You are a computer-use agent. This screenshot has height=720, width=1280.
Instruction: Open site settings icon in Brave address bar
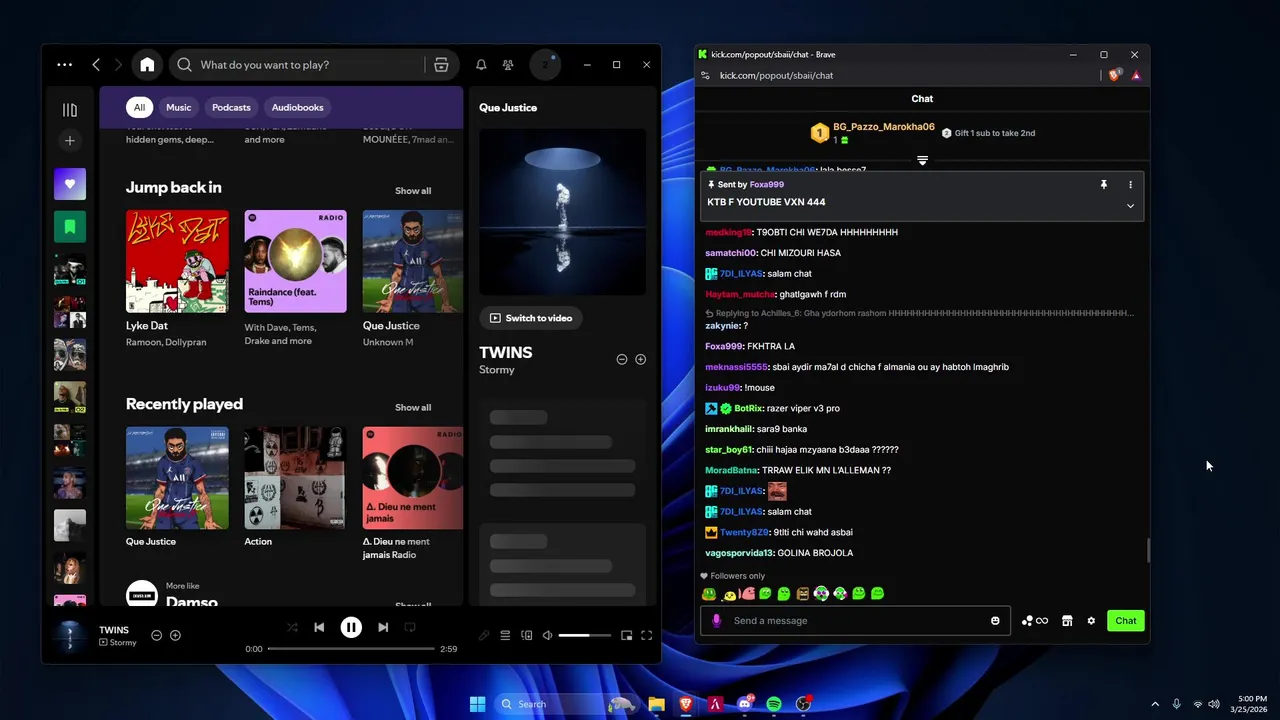coord(705,75)
